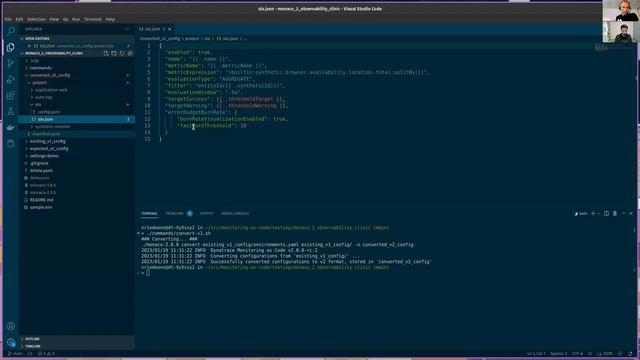This screenshot has height=360, width=640.
Task: Split the terminal panel
Action: (x=607, y=213)
